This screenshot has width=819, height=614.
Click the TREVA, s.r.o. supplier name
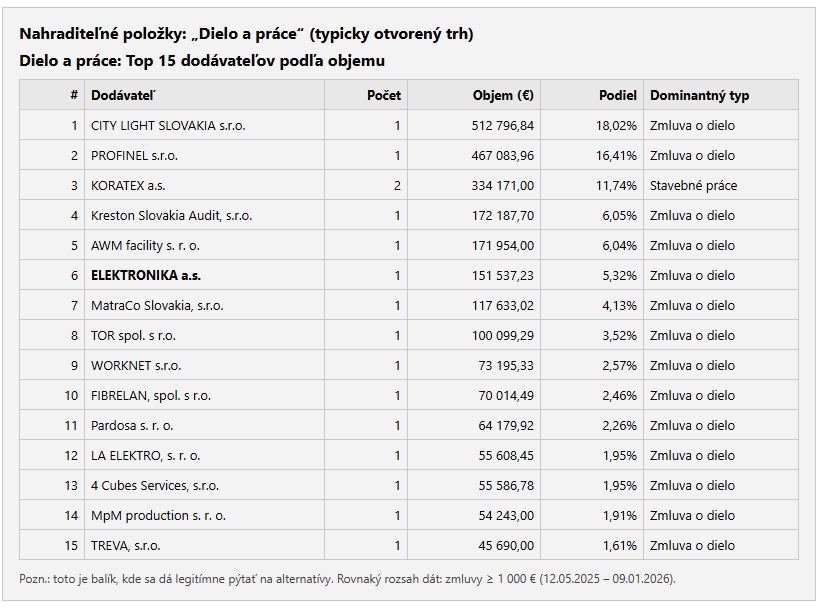coord(126,546)
